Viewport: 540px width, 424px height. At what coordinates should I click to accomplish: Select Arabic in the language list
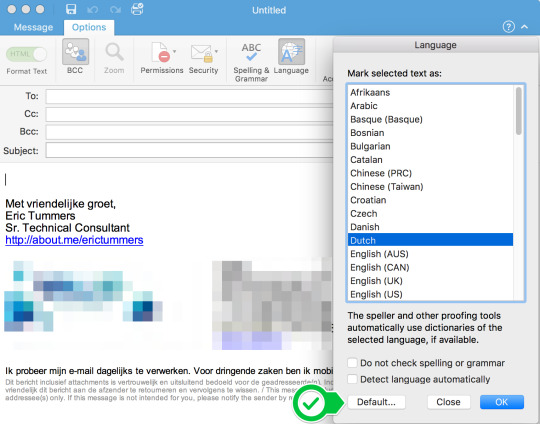[430, 106]
